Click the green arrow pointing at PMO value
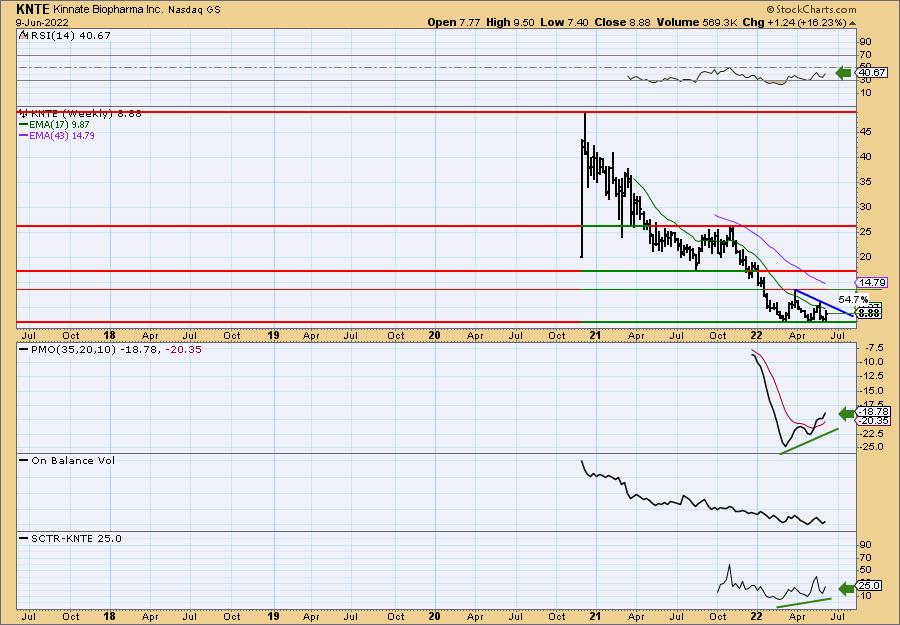 coord(846,413)
